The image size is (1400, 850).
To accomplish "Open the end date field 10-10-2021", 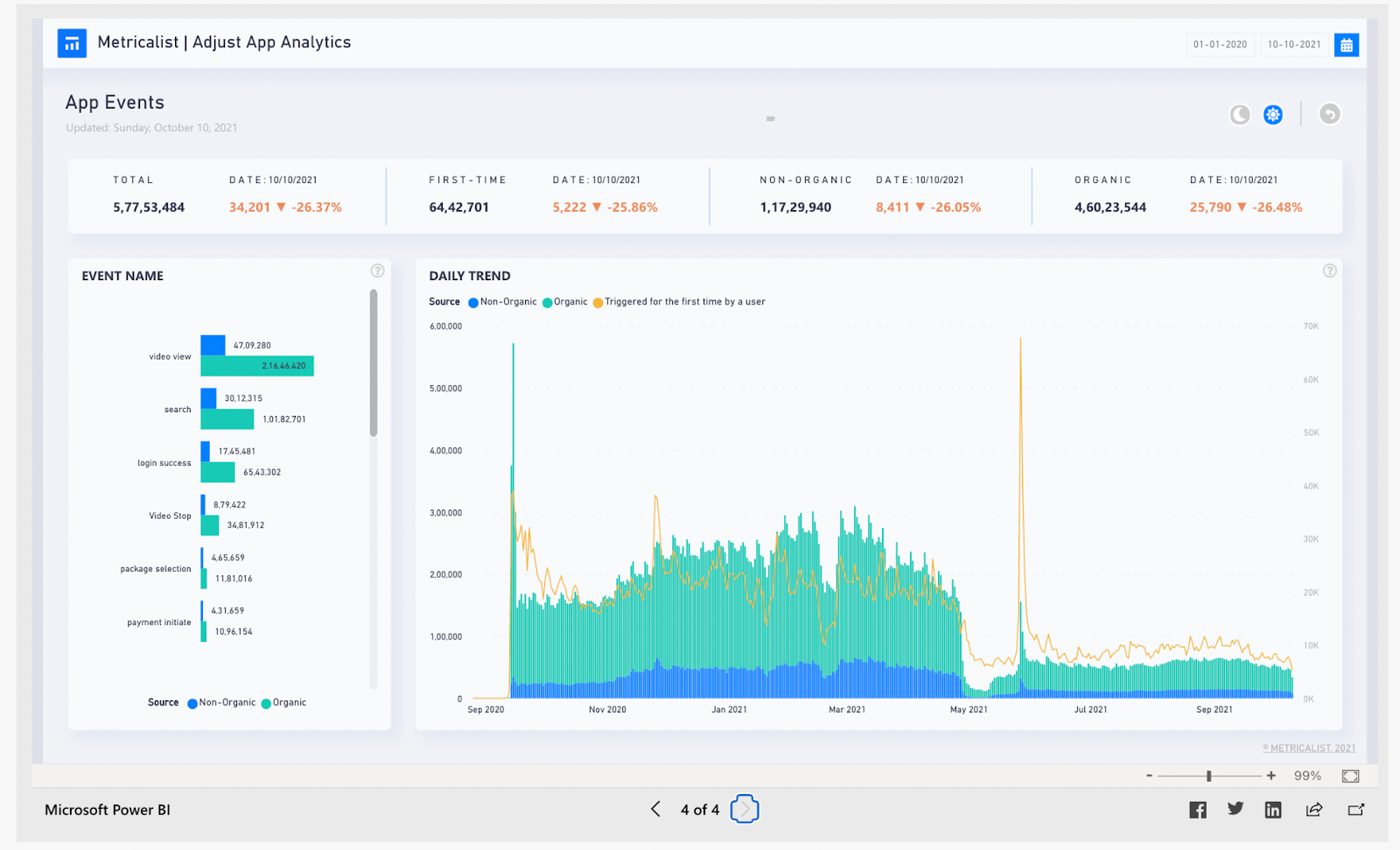I will click(1292, 45).
